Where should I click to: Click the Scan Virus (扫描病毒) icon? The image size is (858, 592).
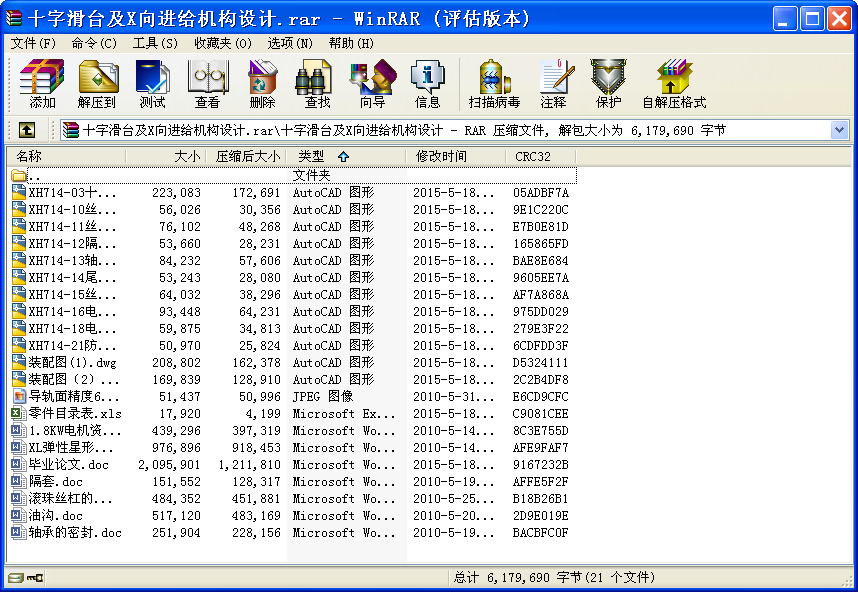(x=494, y=84)
